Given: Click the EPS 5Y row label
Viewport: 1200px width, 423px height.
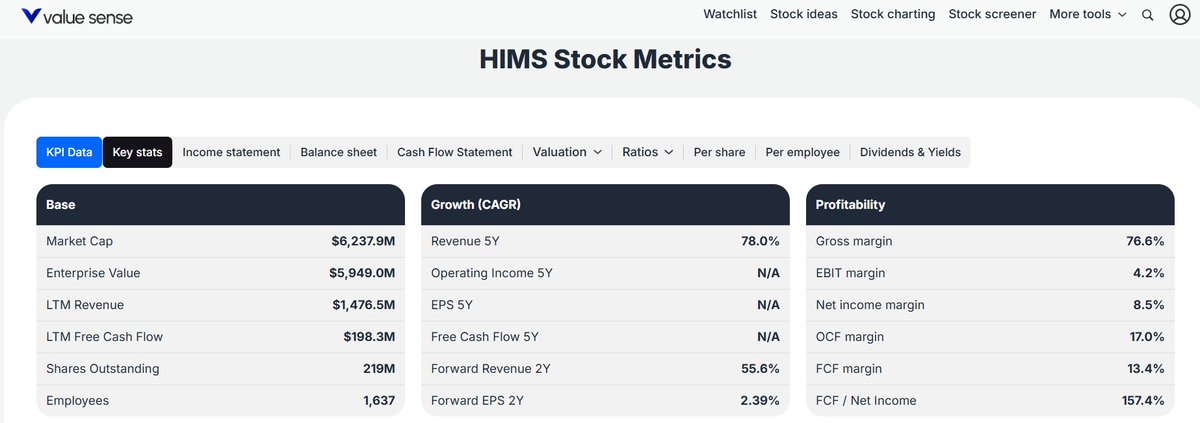Looking at the screenshot, I should [451, 305].
